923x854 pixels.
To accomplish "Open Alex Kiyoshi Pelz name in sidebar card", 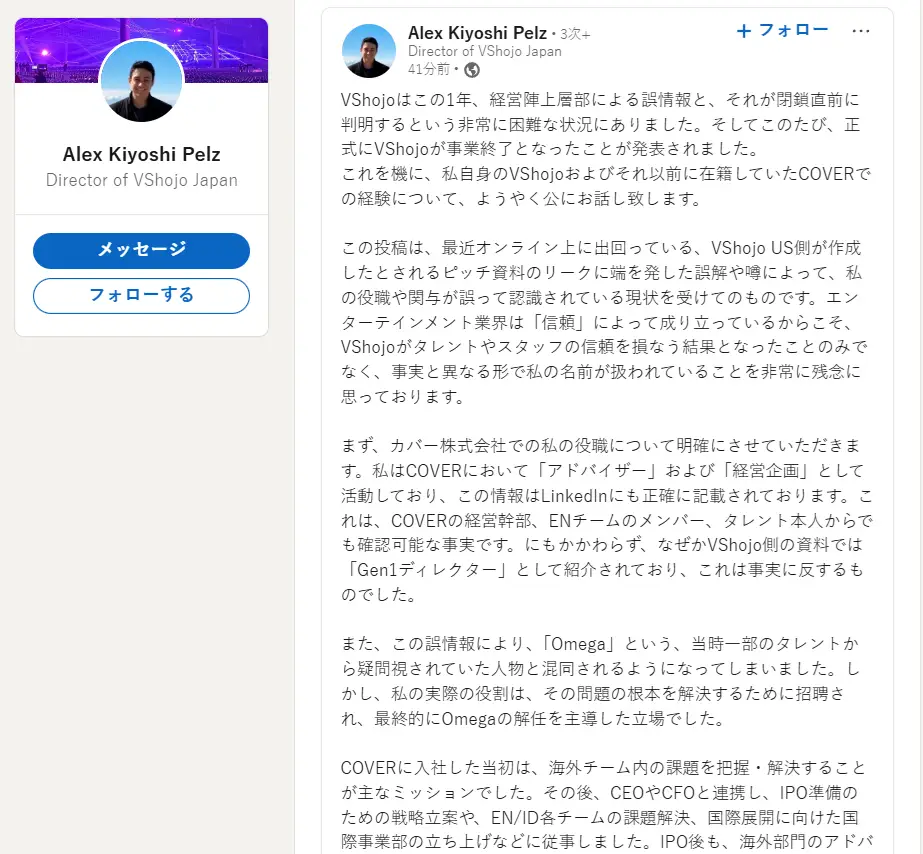I will 141,154.
